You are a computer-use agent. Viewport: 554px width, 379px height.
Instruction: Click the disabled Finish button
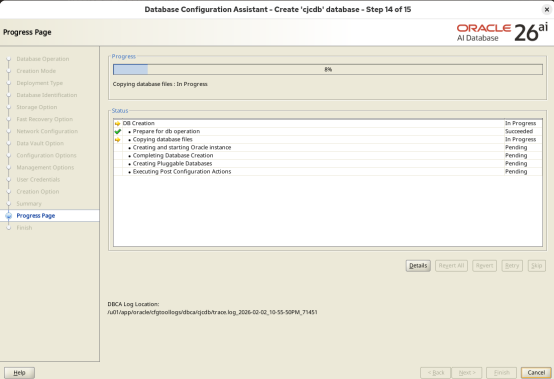(x=501, y=373)
